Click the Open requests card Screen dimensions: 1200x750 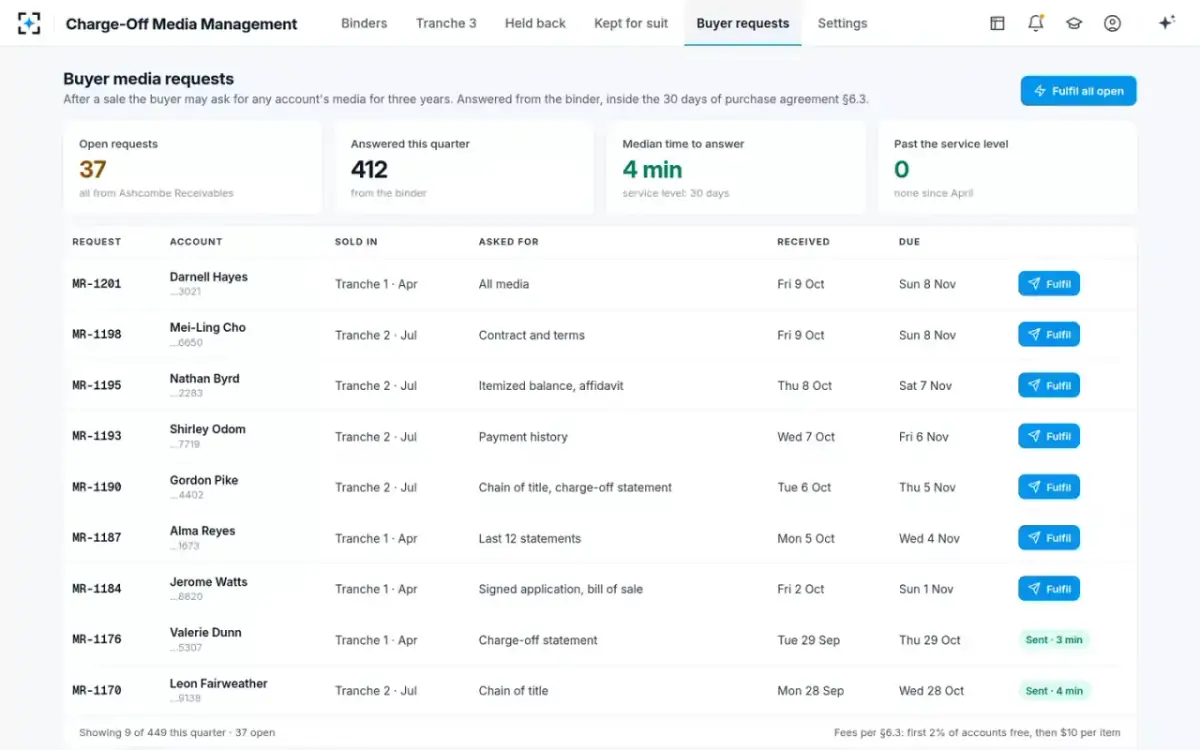tap(193, 168)
